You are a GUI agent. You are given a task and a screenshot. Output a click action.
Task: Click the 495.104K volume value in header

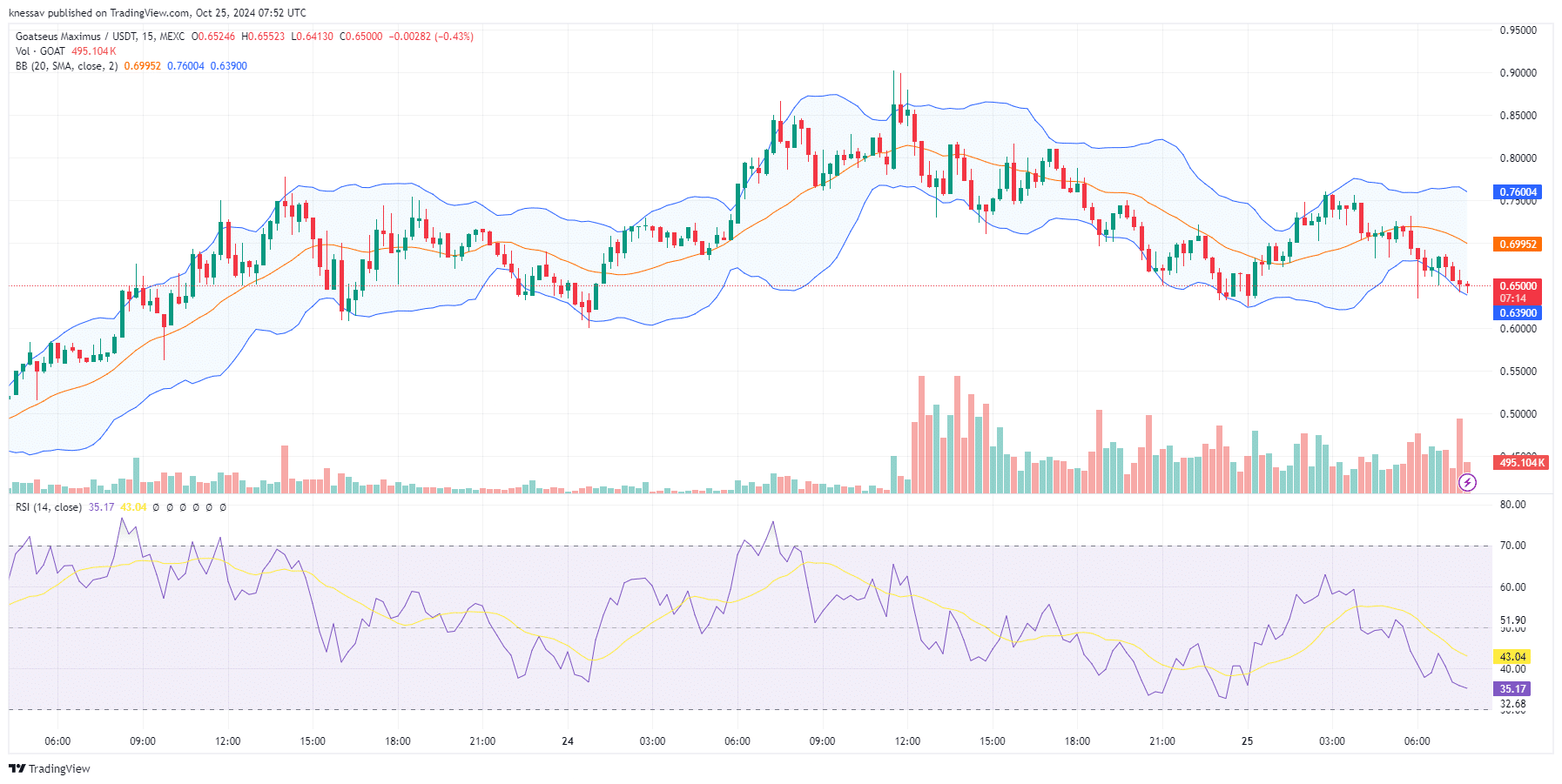[x=93, y=51]
